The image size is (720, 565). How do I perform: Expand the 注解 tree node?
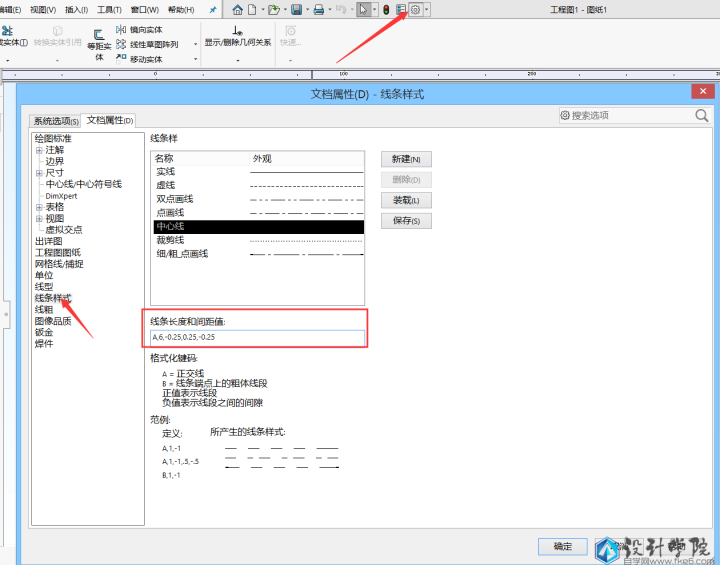click(x=39, y=150)
